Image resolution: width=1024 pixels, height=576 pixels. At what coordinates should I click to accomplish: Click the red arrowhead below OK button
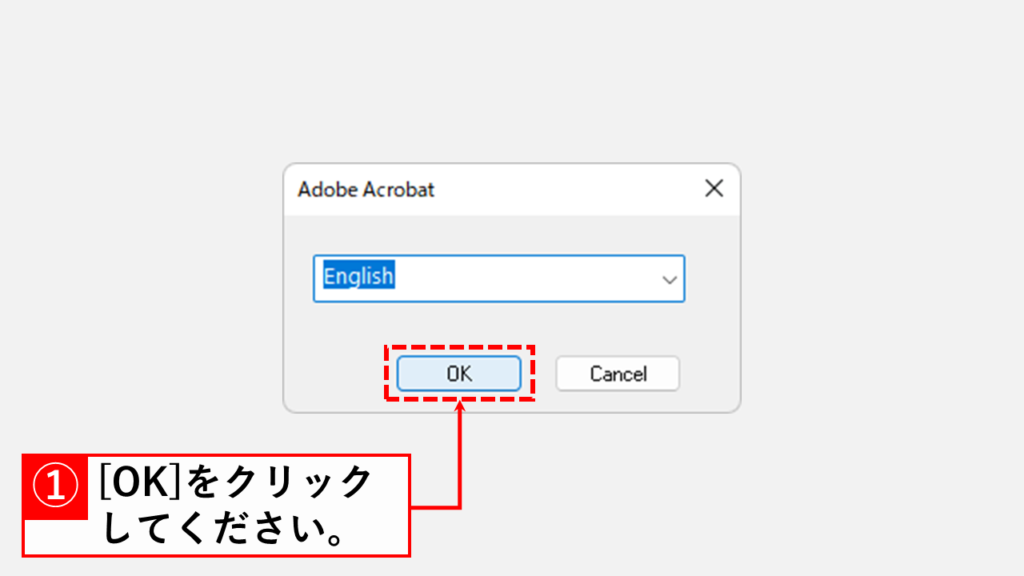tap(460, 407)
